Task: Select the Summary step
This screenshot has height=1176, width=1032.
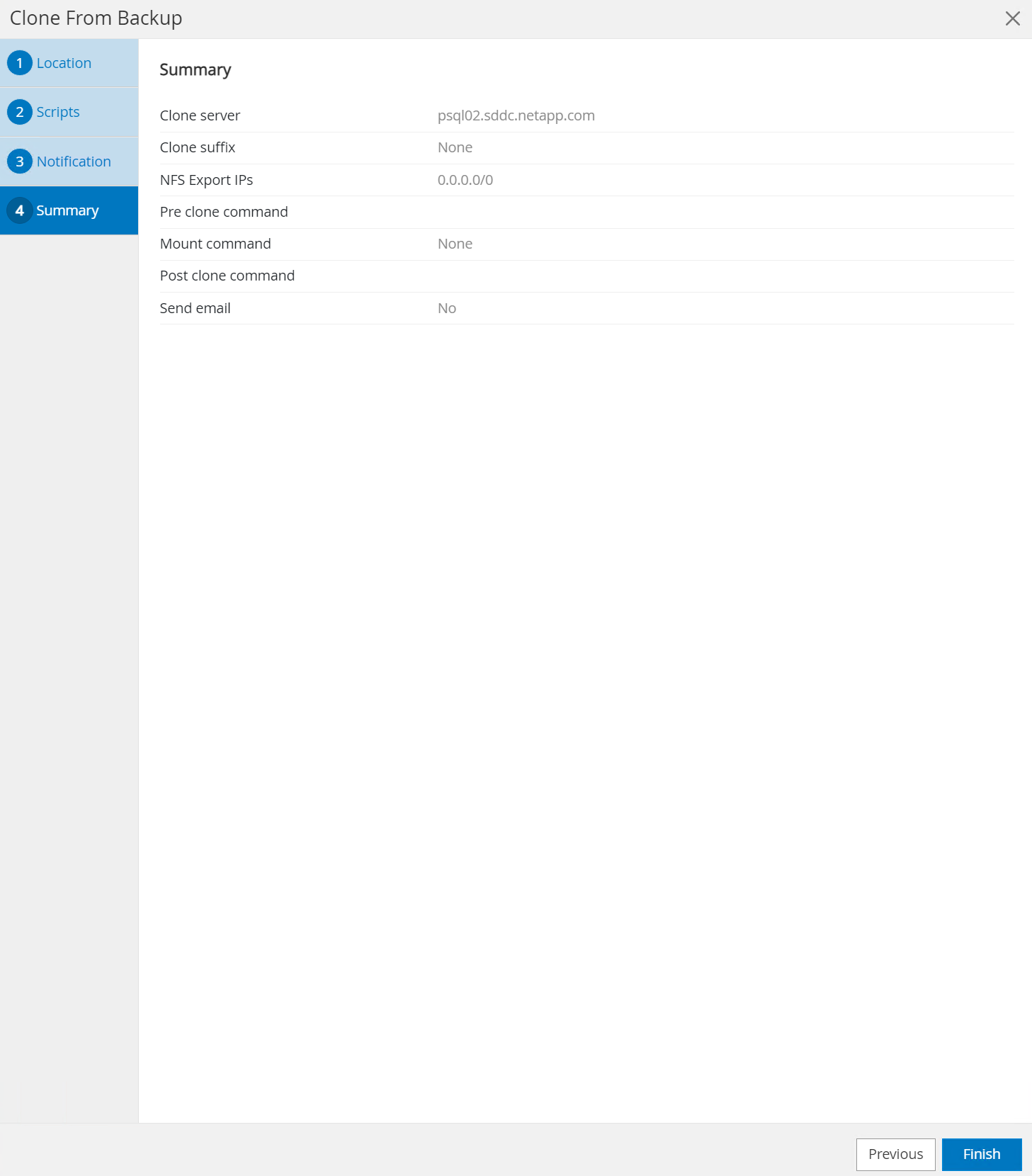Action: [69, 210]
